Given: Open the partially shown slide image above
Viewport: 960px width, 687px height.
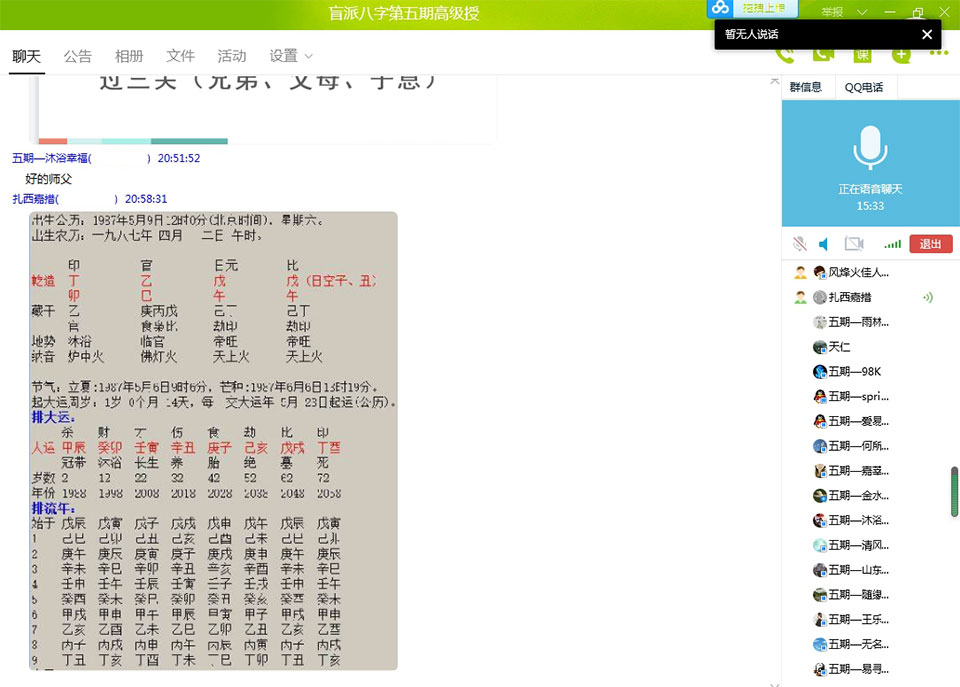Looking at the screenshot, I should point(263,110).
